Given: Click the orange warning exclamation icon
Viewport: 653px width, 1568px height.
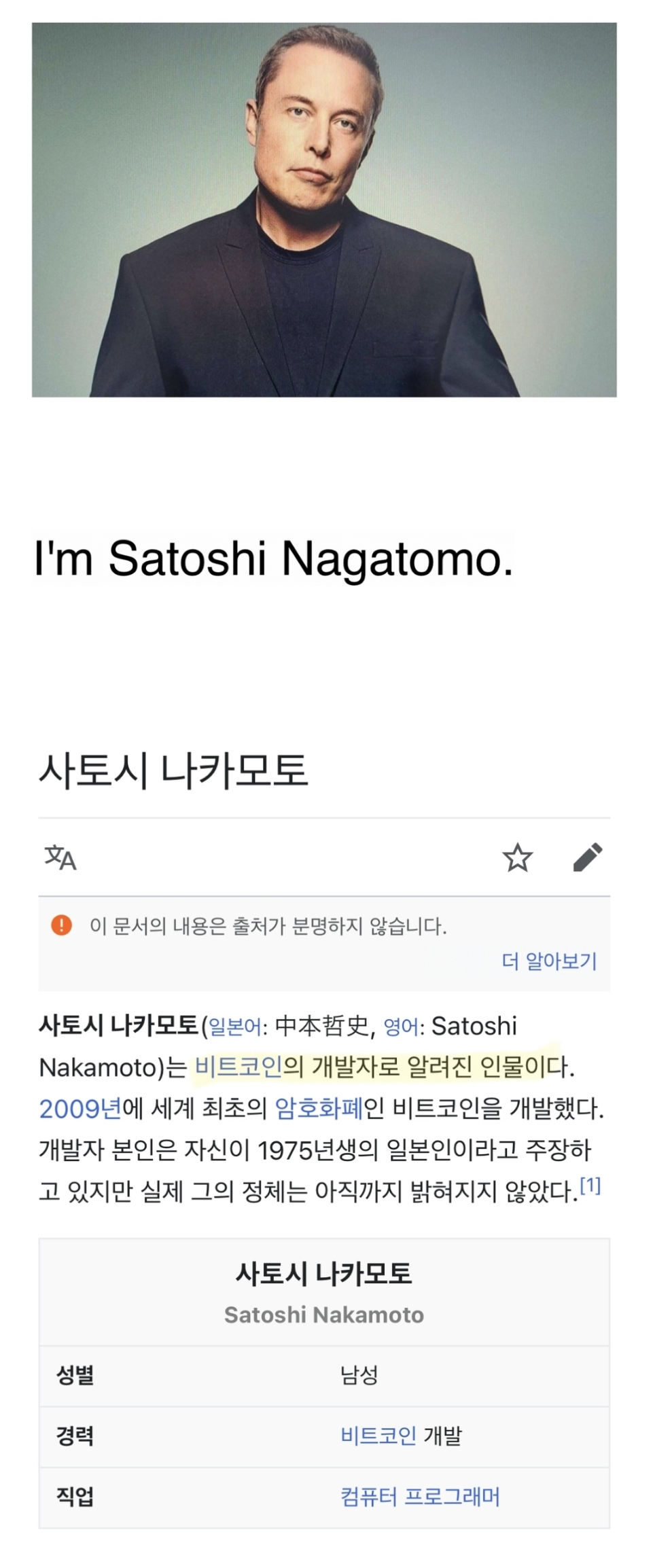Looking at the screenshot, I should click(x=62, y=925).
